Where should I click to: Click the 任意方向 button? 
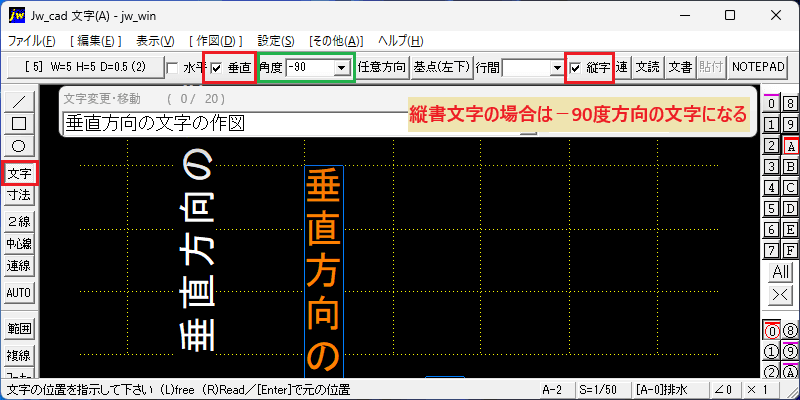[x=383, y=67]
